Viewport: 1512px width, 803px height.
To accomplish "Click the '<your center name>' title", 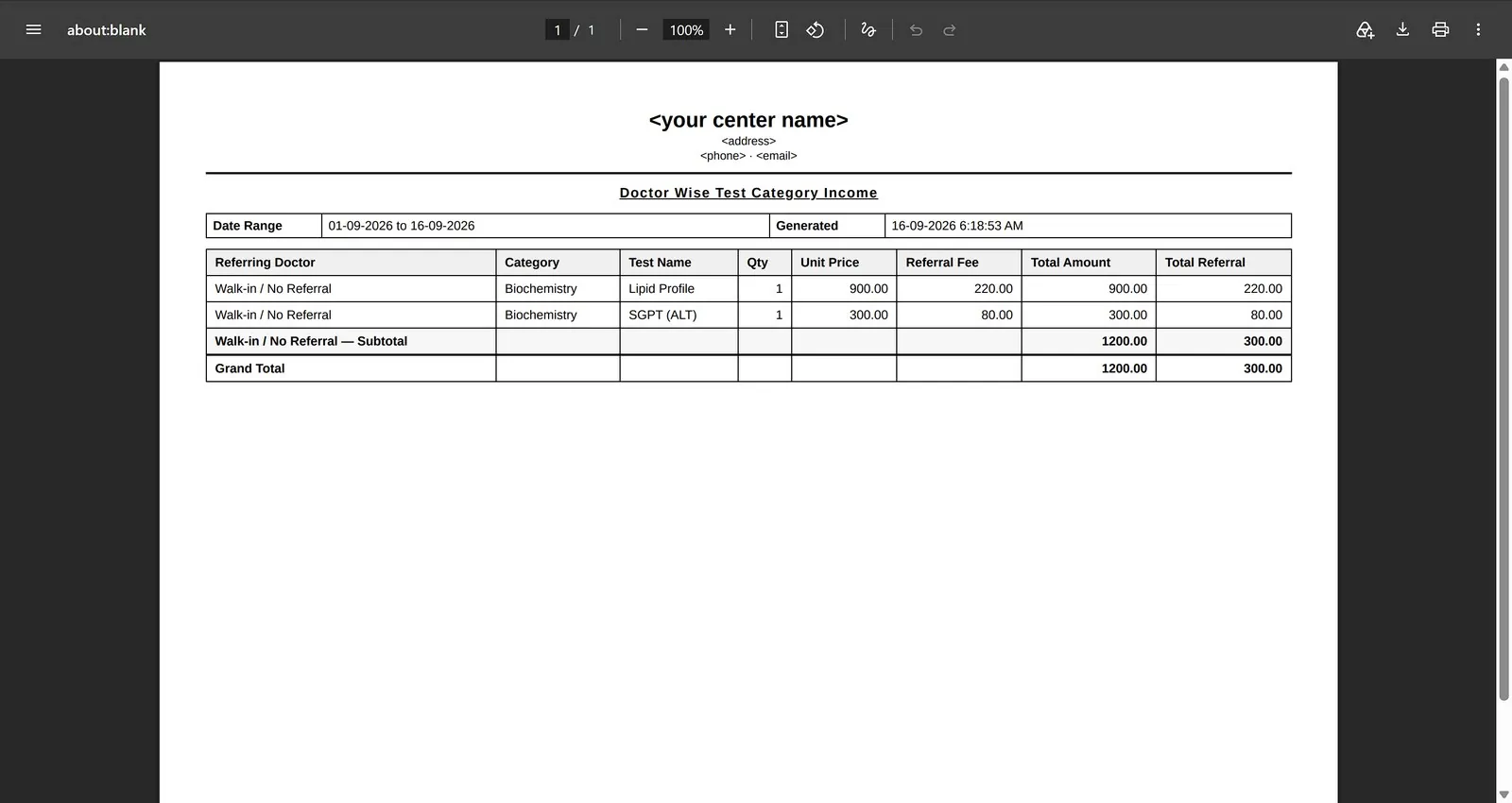I will [x=748, y=120].
